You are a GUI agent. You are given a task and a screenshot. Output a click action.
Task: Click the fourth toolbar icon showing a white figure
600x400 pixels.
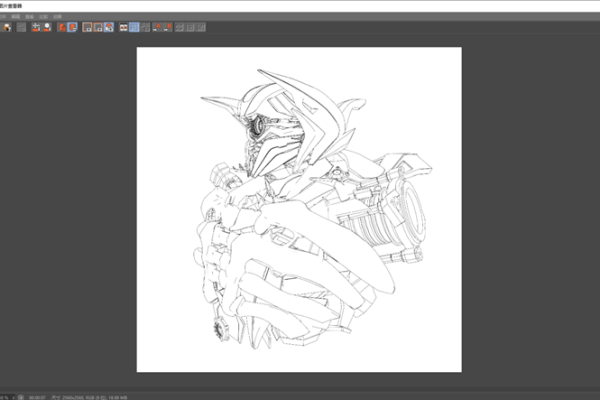click(x=47, y=27)
